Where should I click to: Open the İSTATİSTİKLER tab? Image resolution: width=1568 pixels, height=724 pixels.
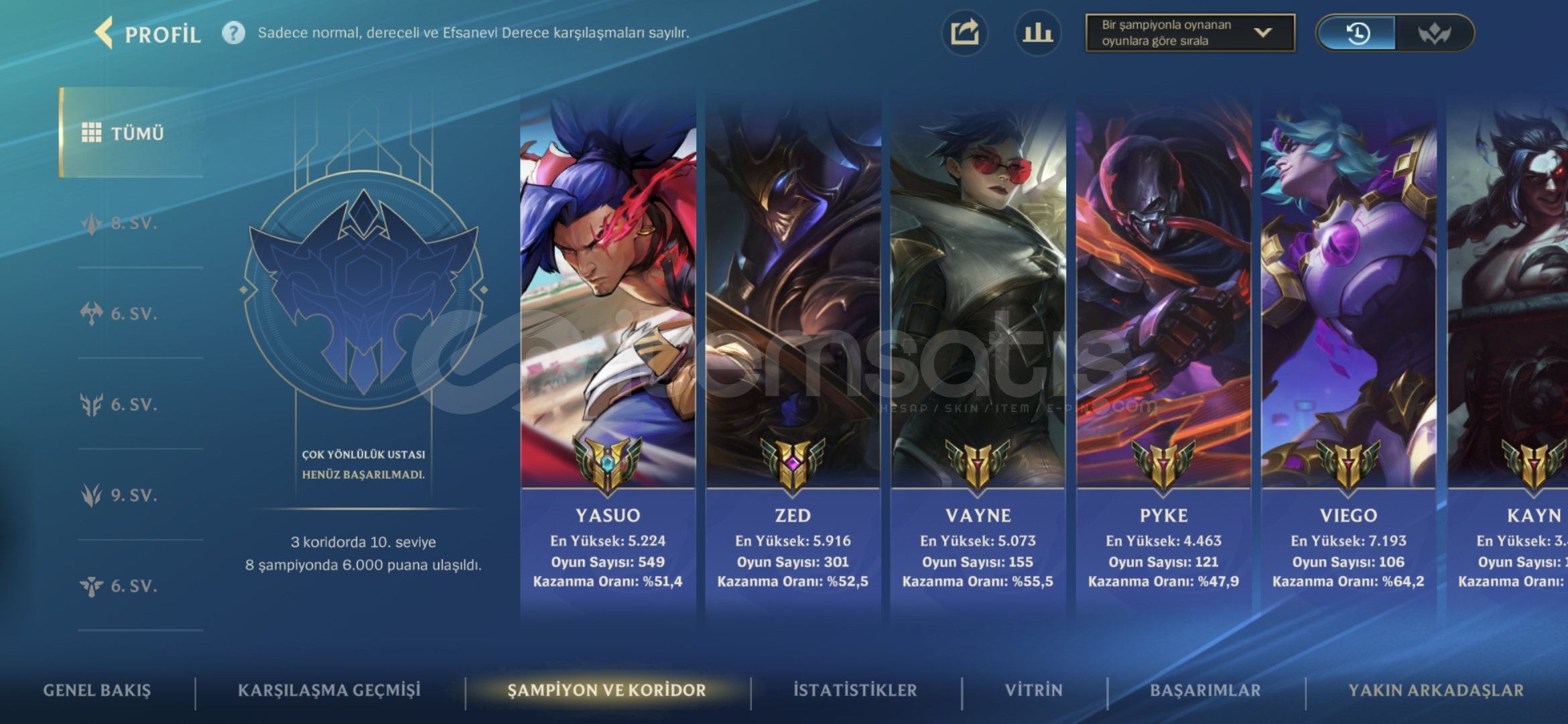[855, 690]
